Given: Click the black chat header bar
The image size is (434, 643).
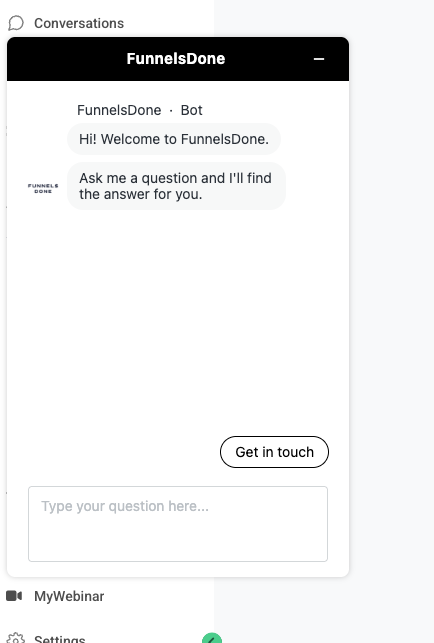Looking at the screenshot, I should point(178,59).
